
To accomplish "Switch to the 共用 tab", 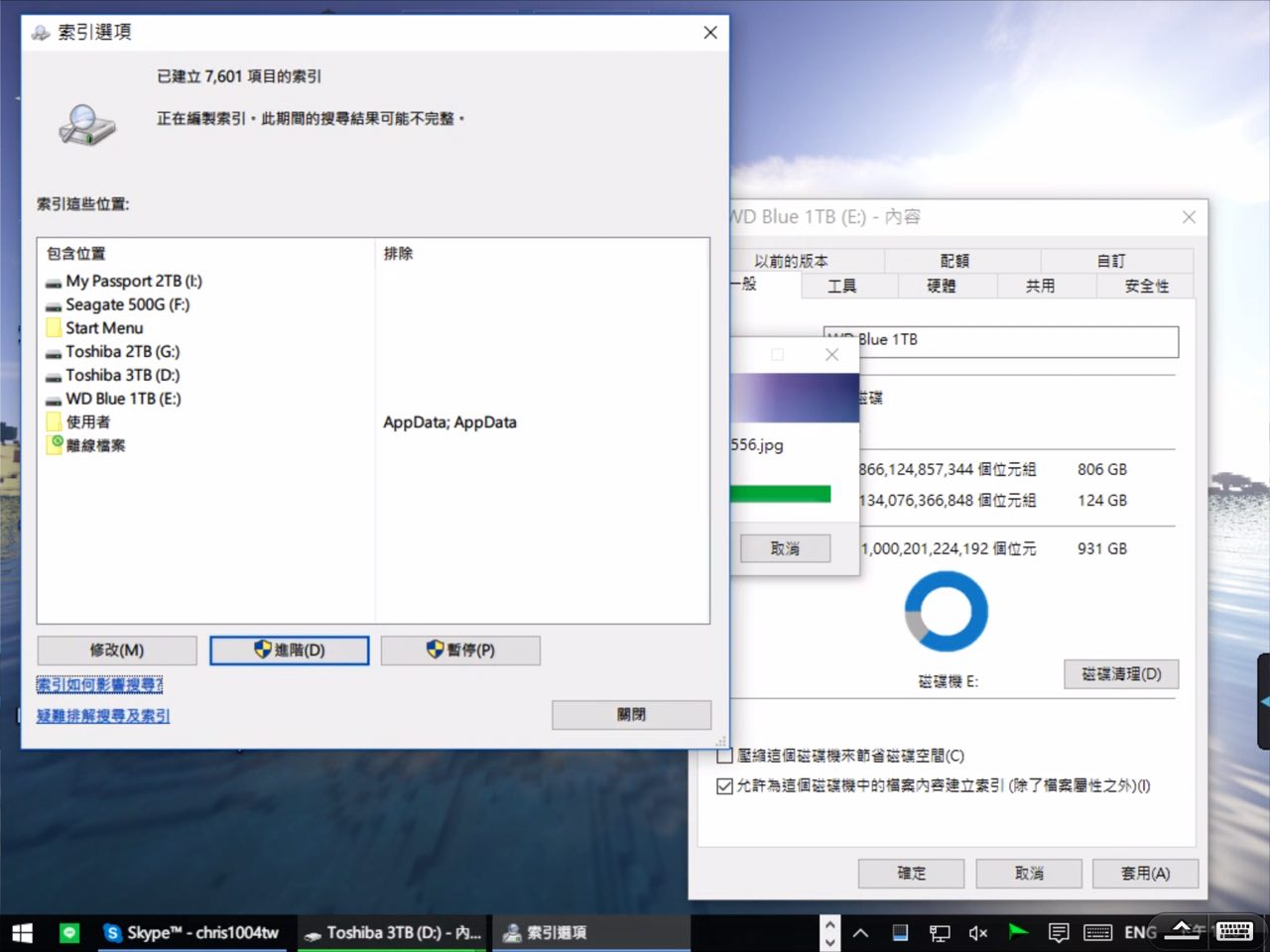I will click(1041, 287).
